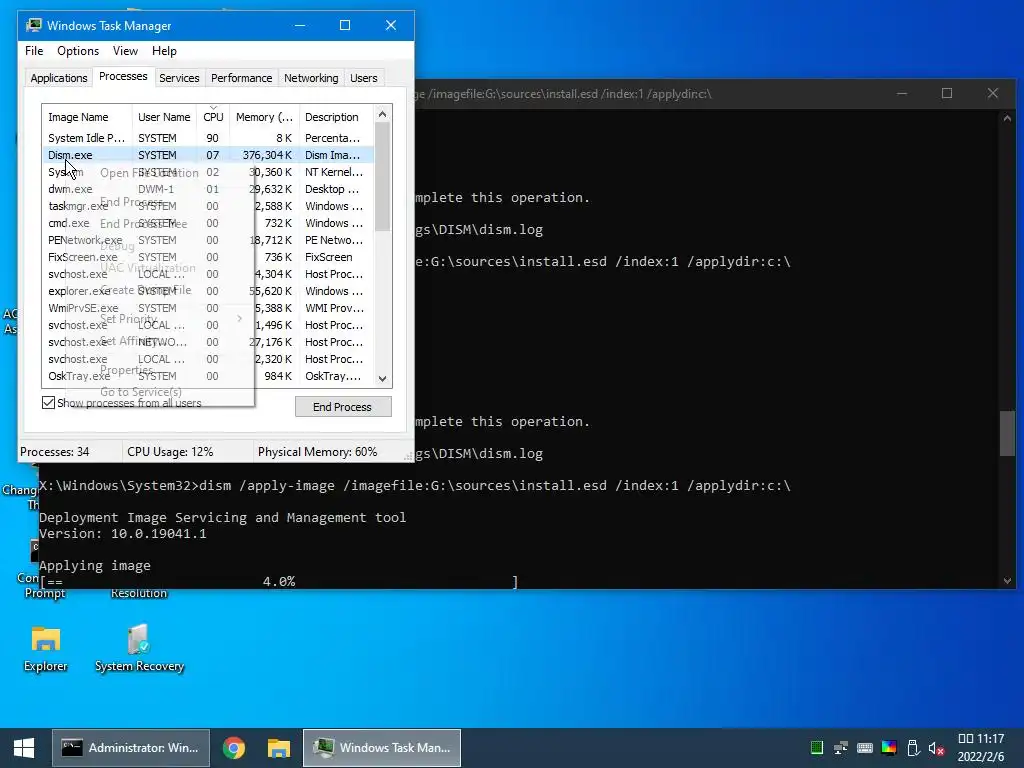This screenshot has height=768, width=1024.
Task: Select the cmd.exe process row
Action: coord(208,223)
